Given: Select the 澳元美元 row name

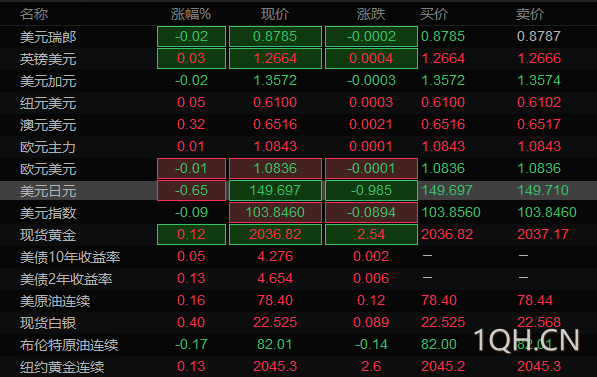Looking at the screenshot, I should point(48,125).
